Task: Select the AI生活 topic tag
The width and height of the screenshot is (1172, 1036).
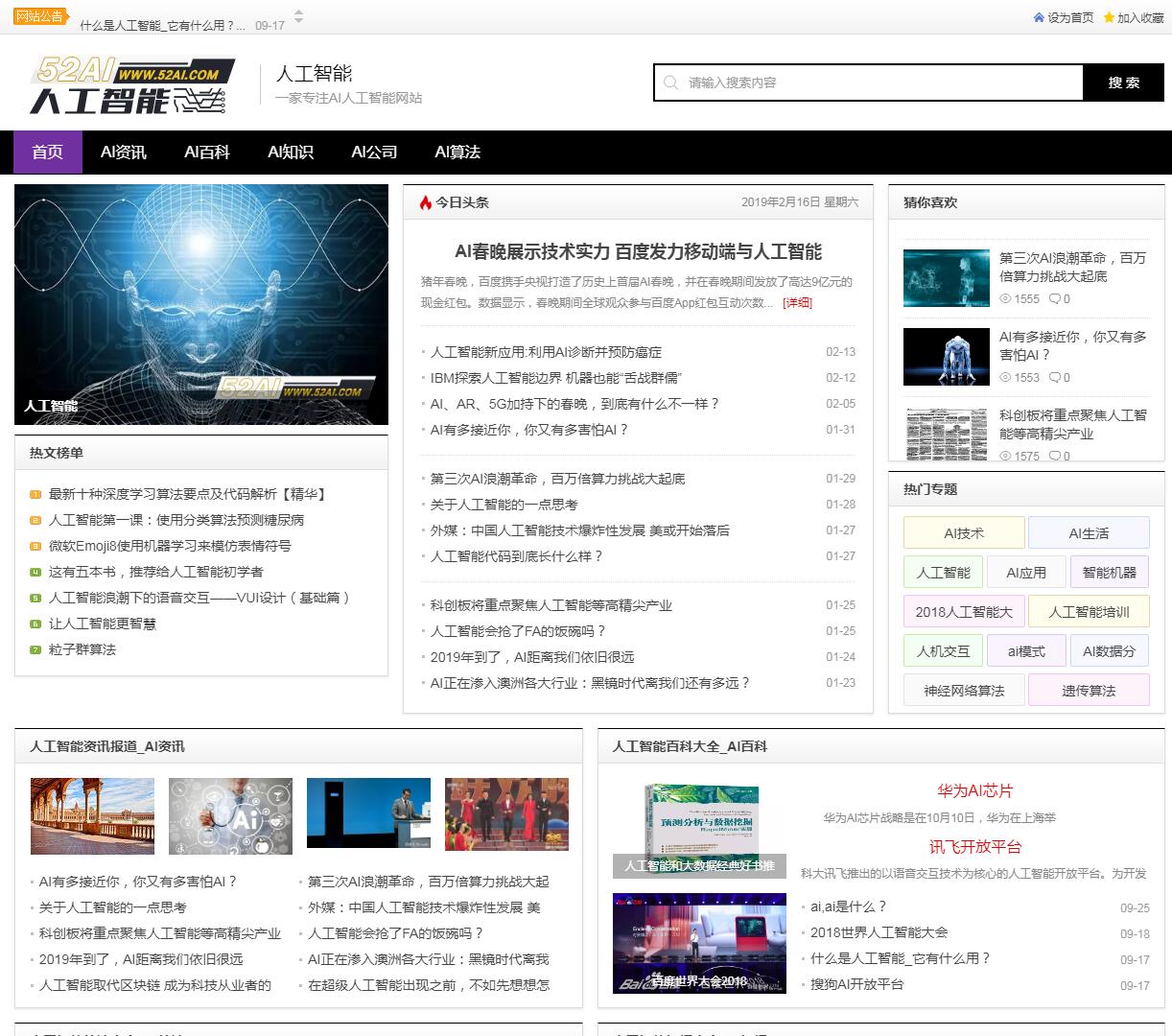Action: point(1089,533)
